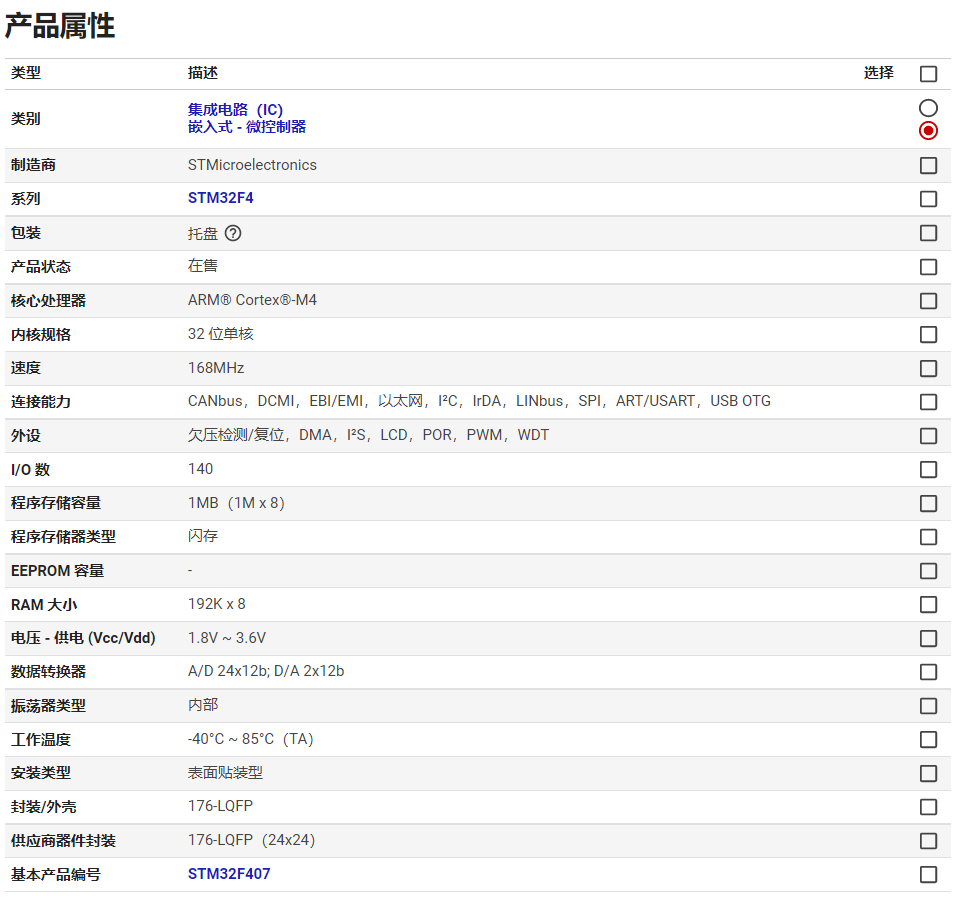Select the I/O 数 140 checkbox
967x905 pixels.
click(928, 470)
